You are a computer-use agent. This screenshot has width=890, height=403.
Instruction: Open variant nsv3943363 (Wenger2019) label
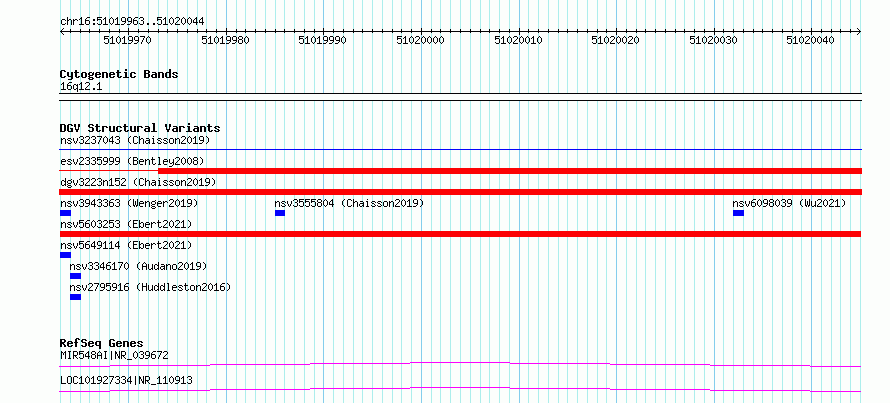click(129, 203)
